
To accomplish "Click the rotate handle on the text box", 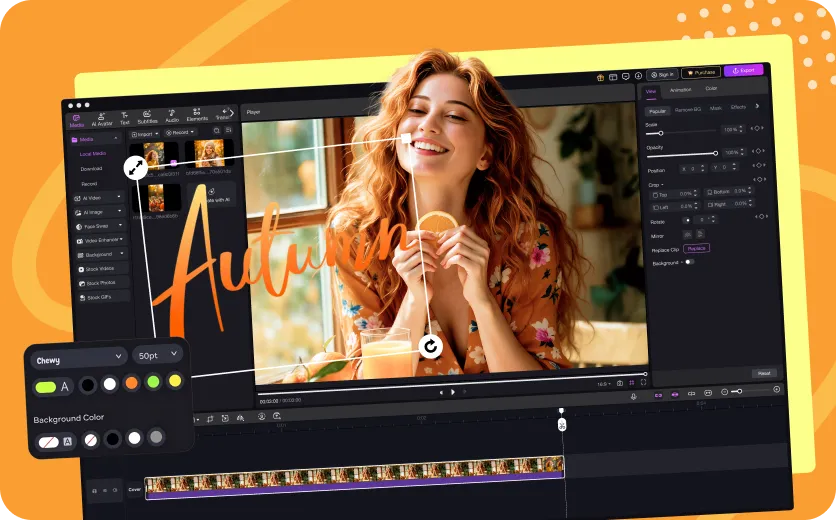I will pyautogui.click(x=430, y=347).
